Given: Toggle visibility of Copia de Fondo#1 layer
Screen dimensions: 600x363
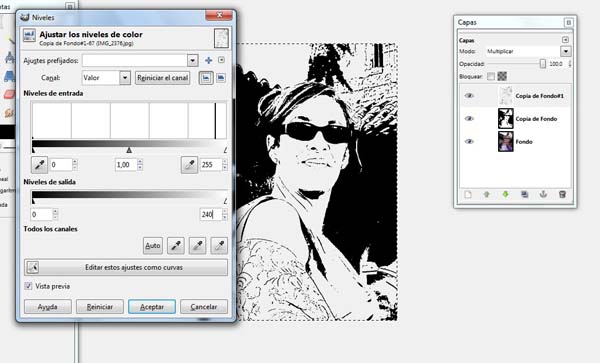Looking at the screenshot, I should coord(469,96).
